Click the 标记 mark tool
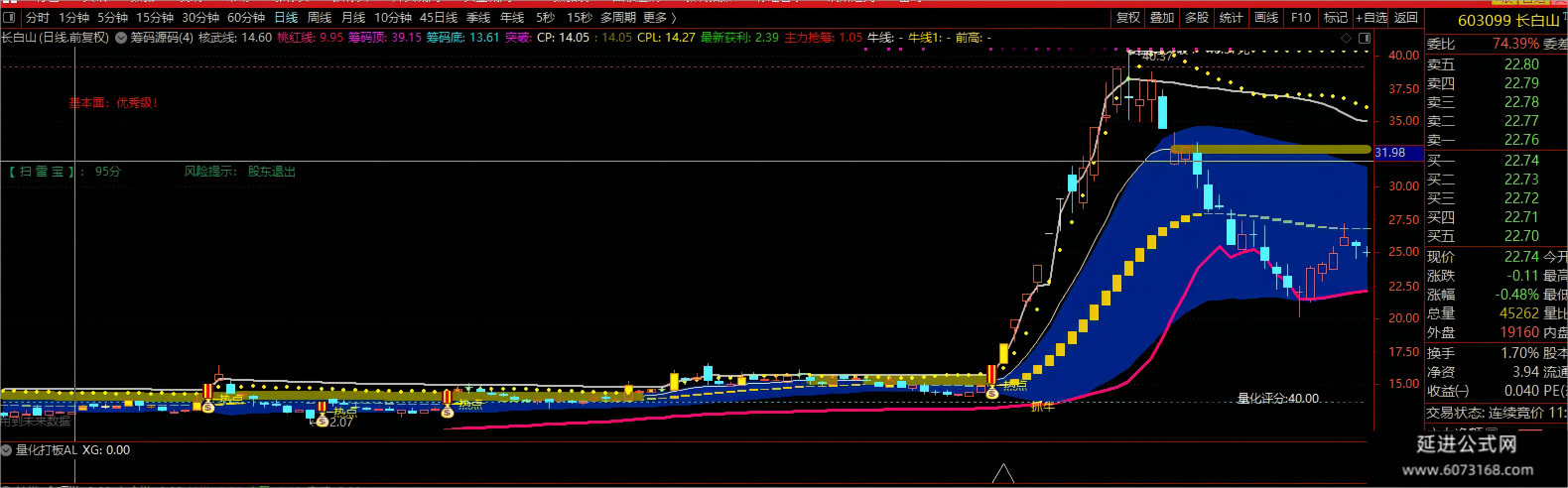 pyautogui.click(x=1336, y=18)
